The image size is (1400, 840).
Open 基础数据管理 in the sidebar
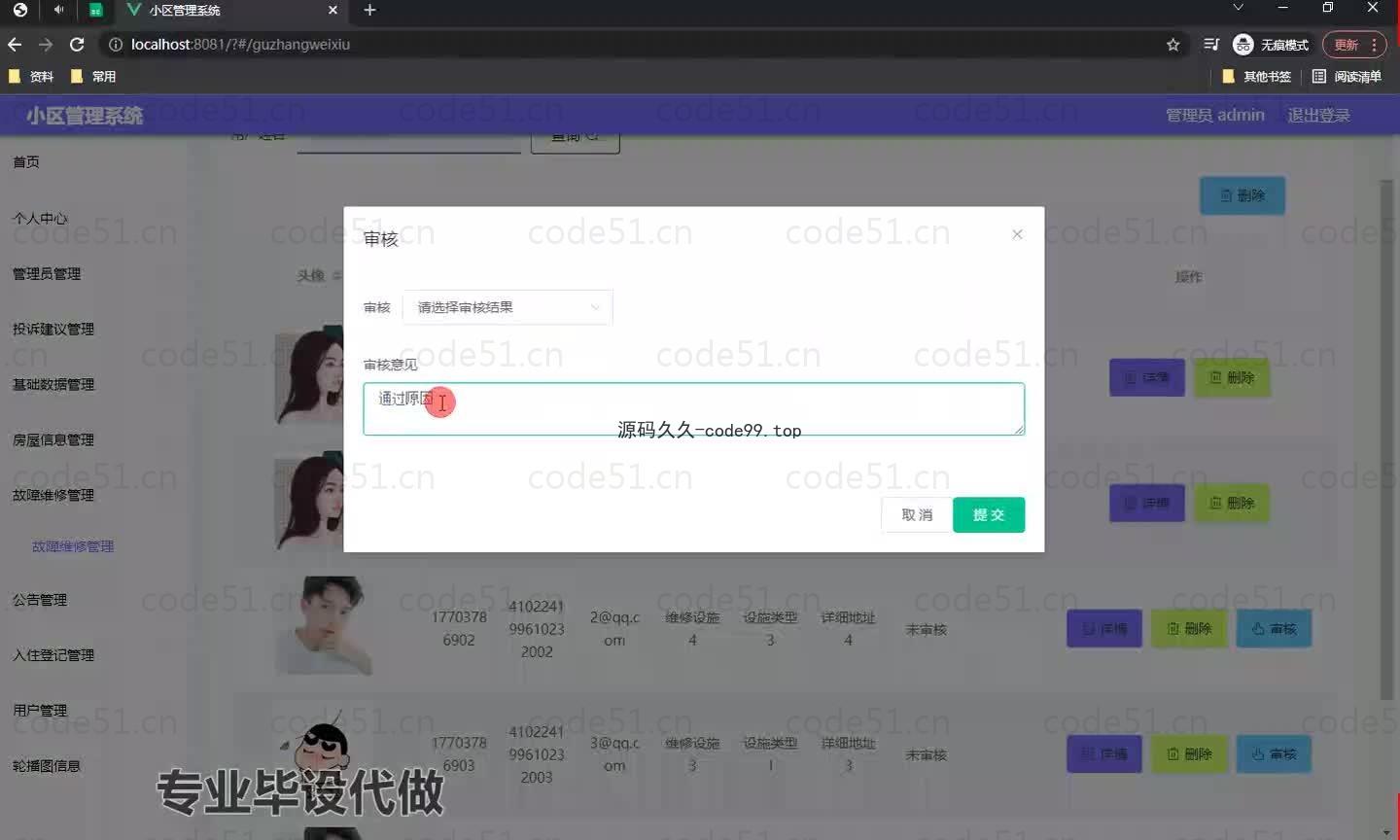click(x=53, y=384)
